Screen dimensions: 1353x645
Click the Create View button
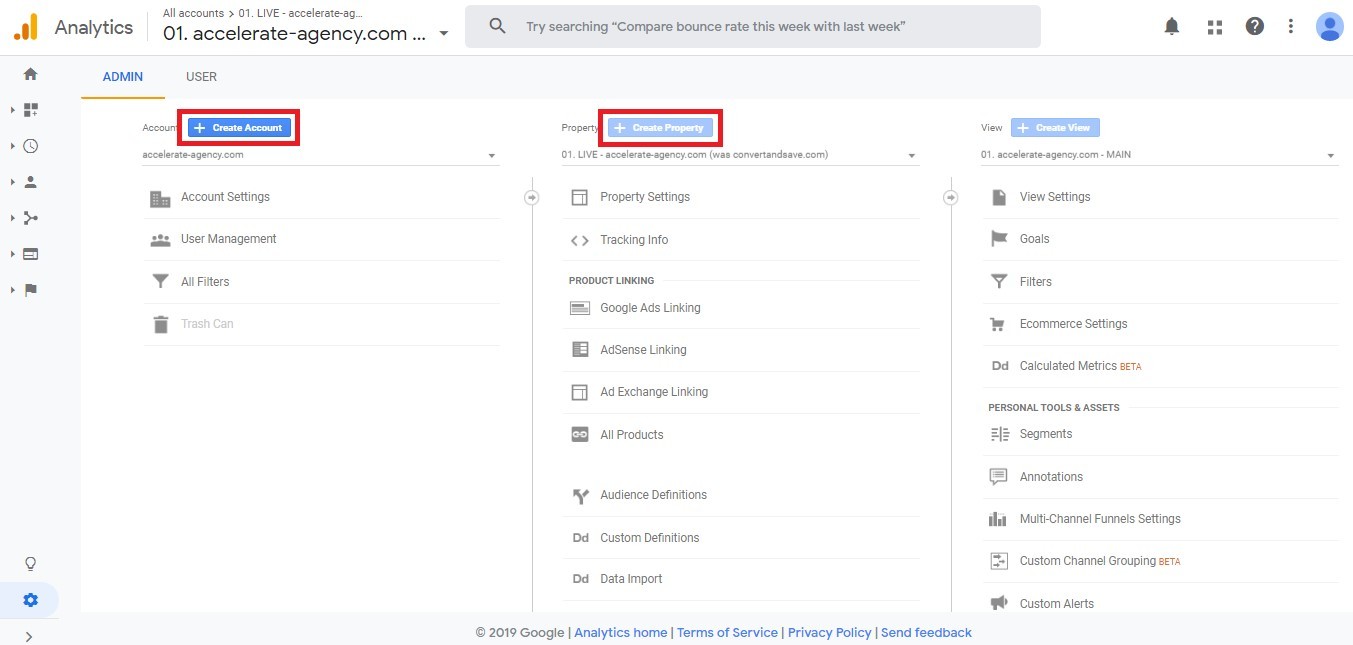pos(1055,128)
